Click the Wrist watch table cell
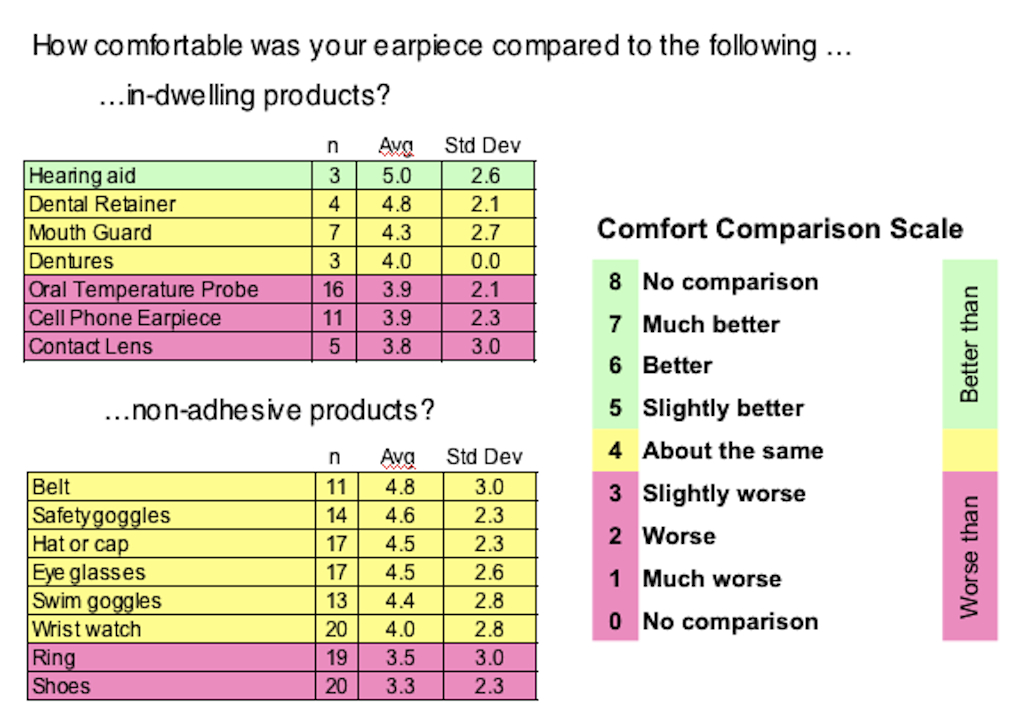 point(87,630)
